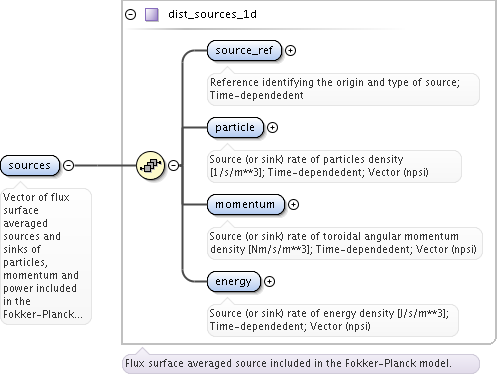The image size is (498, 377).
Task: Click the toroidal angular momentum annotation
Action: (345, 243)
